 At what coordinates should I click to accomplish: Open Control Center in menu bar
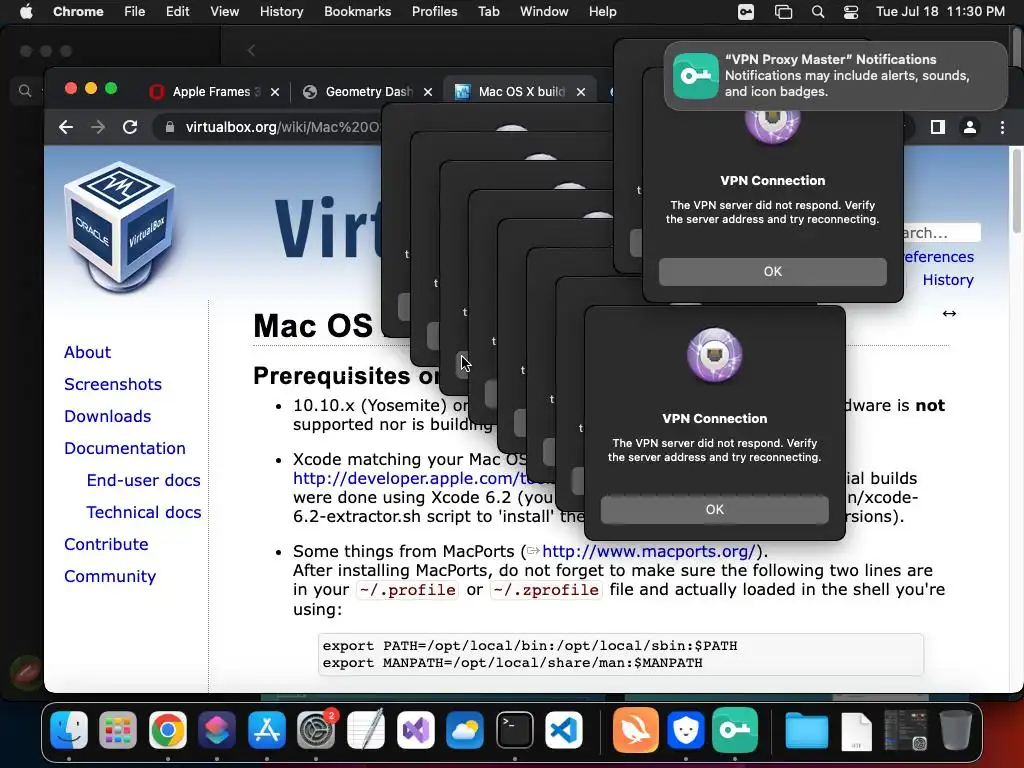(851, 12)
